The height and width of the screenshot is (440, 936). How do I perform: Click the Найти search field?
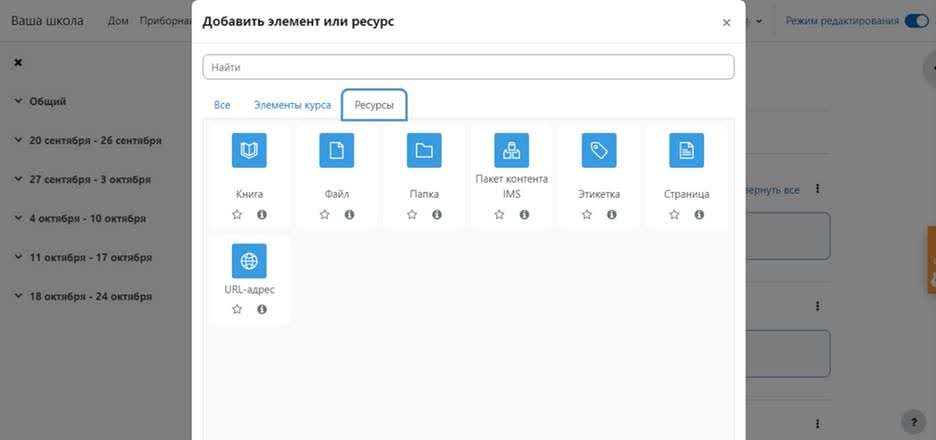(x=468, y=67)
